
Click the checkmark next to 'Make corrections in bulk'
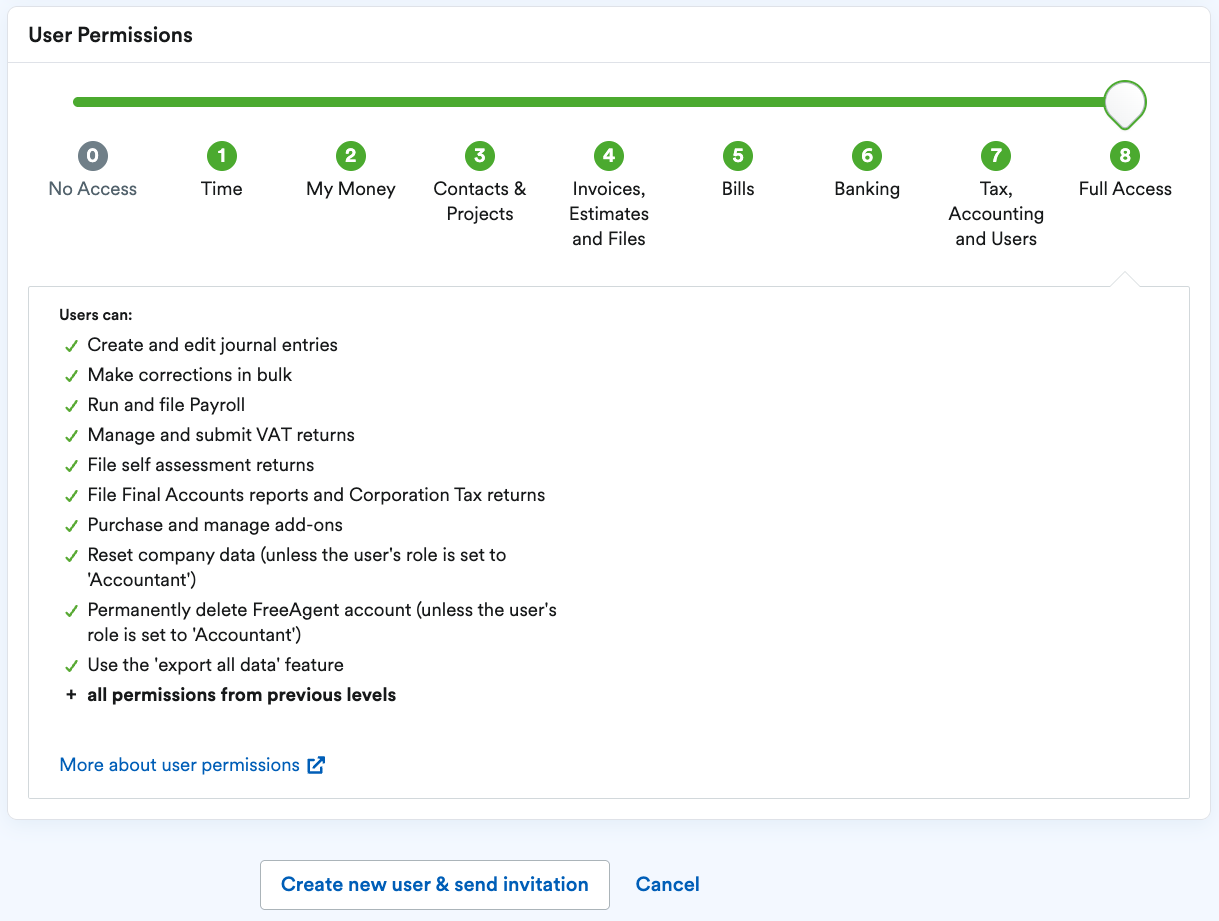(70, 375)
